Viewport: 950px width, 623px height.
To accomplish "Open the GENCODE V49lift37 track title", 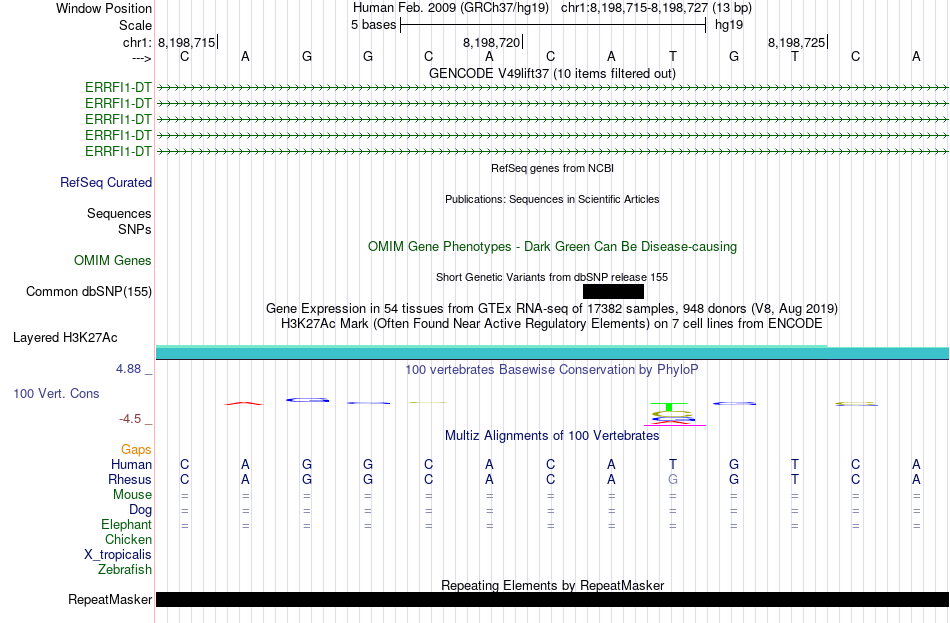I will 552,73.
